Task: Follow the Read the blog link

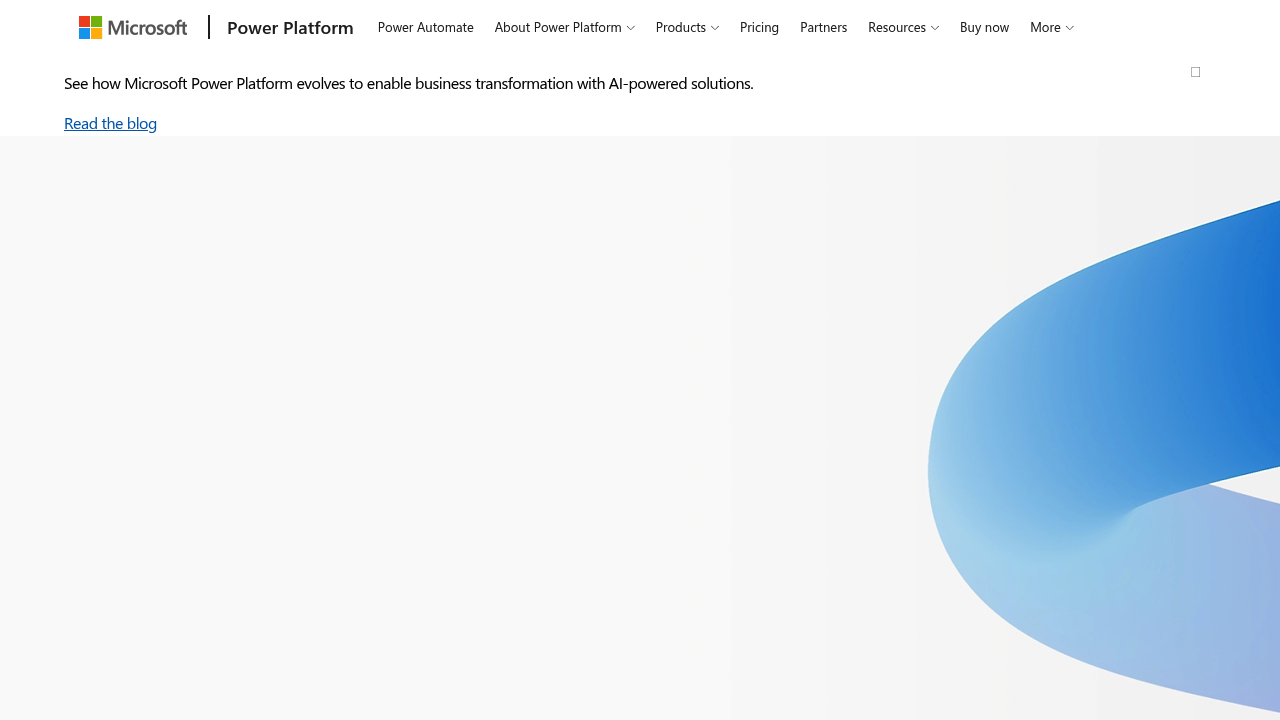Action: [110, 123]
